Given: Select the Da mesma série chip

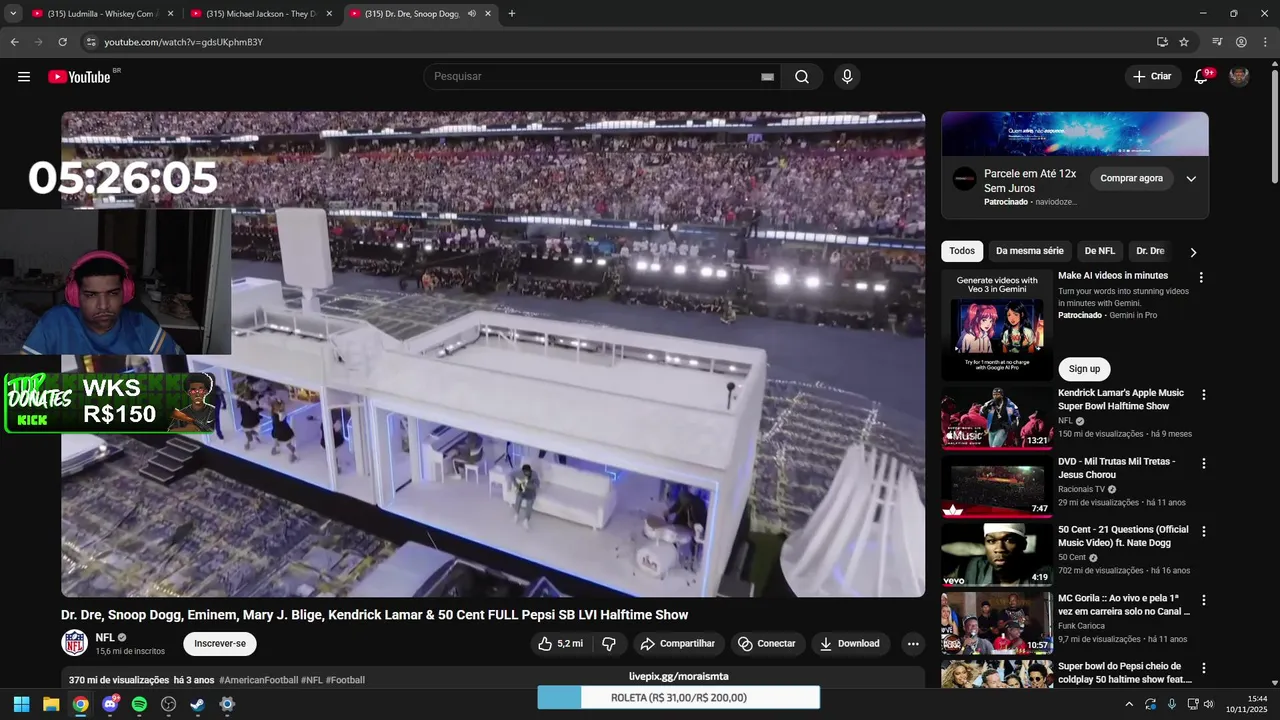Looking at the screenshot, I should pos(1030,251).
